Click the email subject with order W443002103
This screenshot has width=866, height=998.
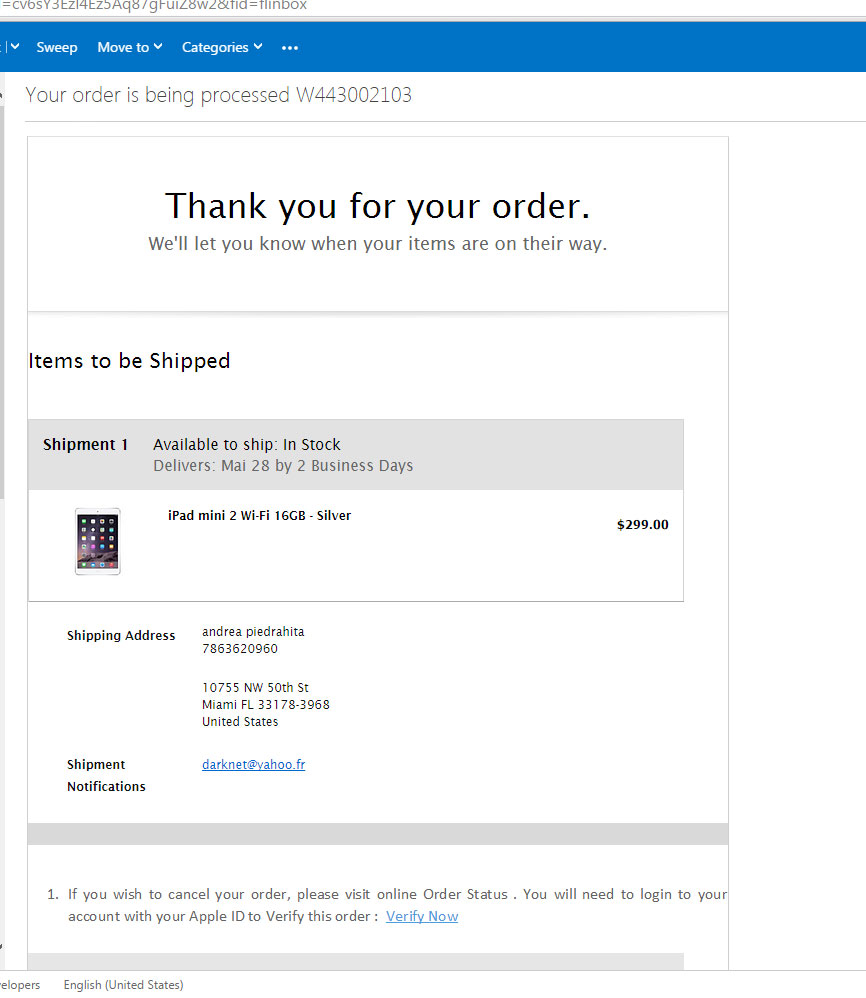218,95
